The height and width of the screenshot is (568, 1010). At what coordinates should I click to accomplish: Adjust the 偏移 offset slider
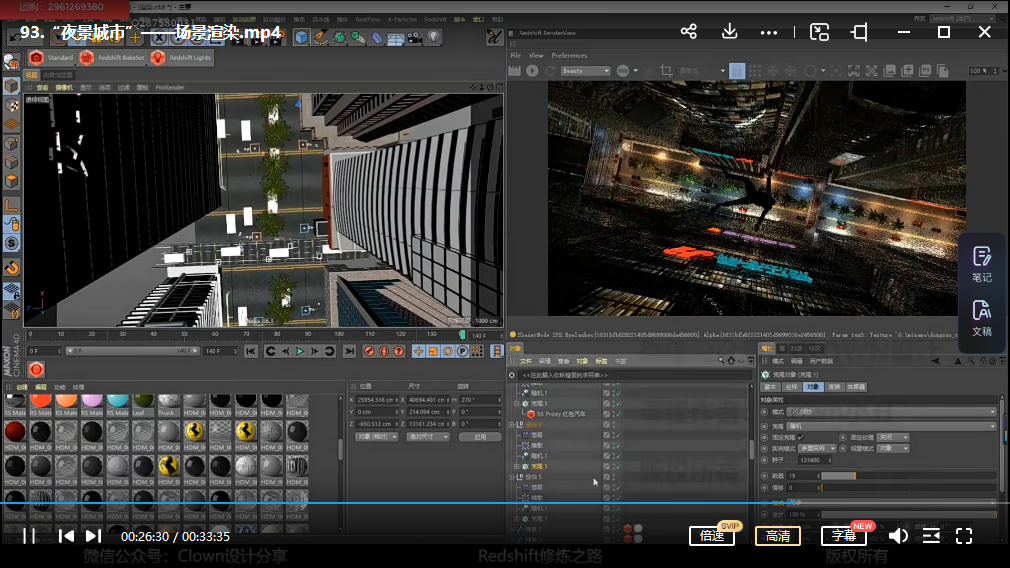[x=909, y=488]
